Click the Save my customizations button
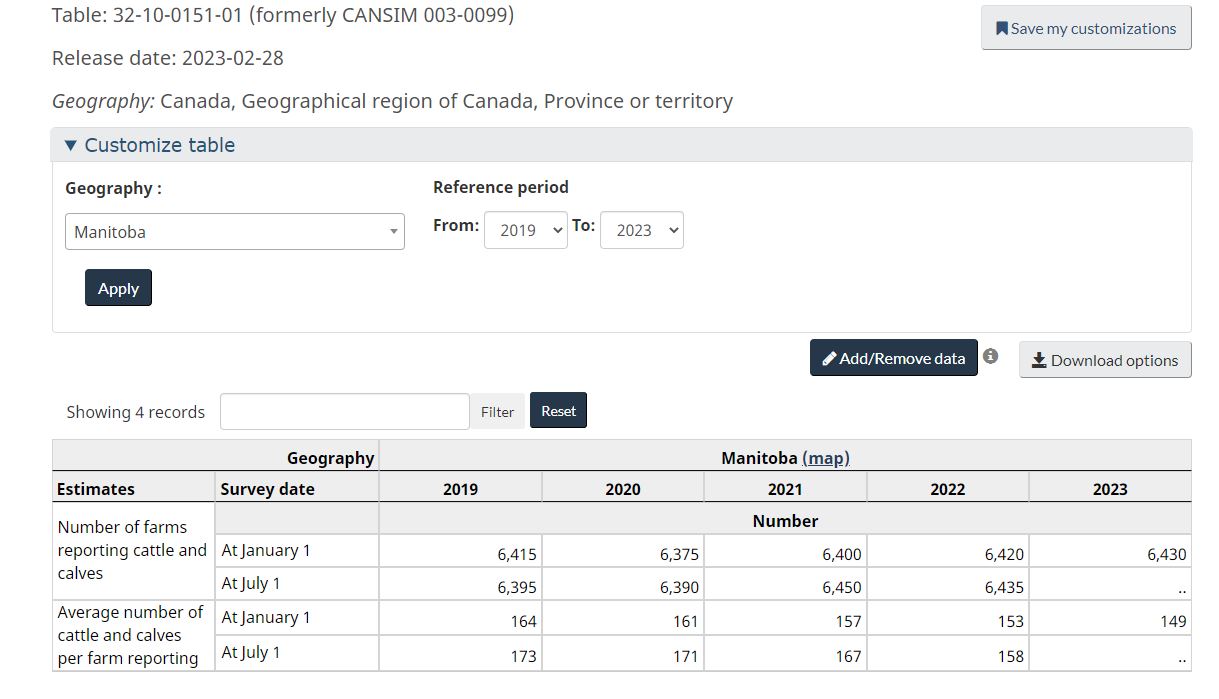1219x699 pixels. [x=1086, y=28]
